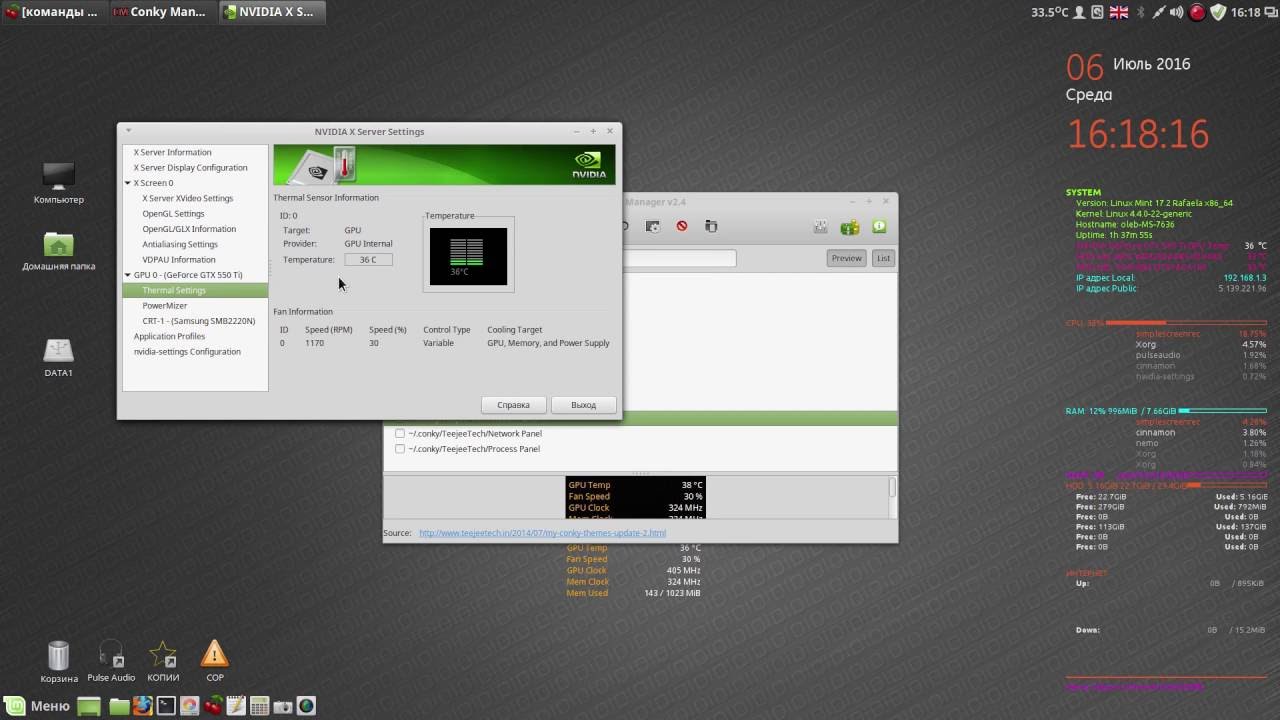Click show desktop icon in bottom panel

[x=89, y=706]
